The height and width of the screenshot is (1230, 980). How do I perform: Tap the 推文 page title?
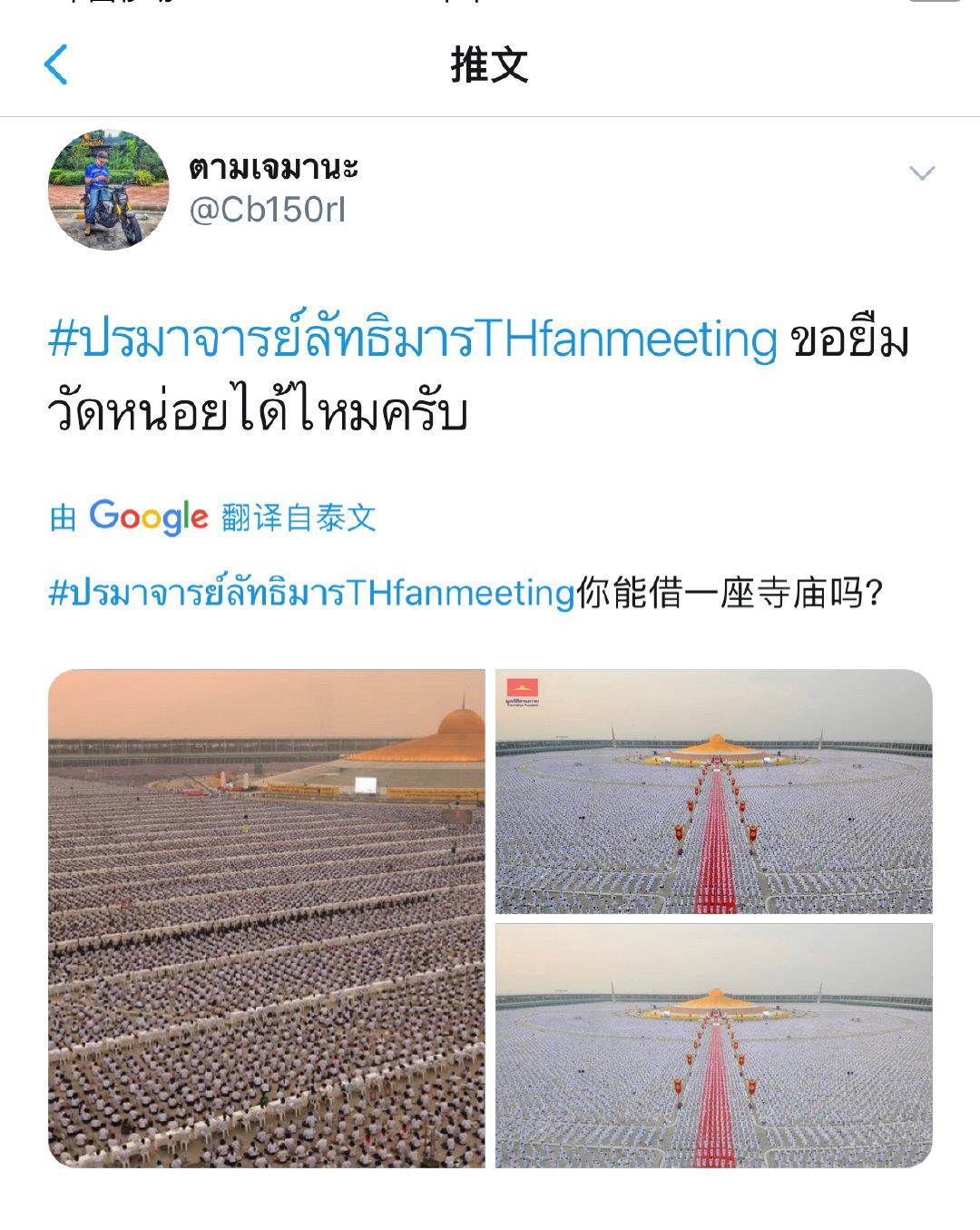[x=490, y=64]
